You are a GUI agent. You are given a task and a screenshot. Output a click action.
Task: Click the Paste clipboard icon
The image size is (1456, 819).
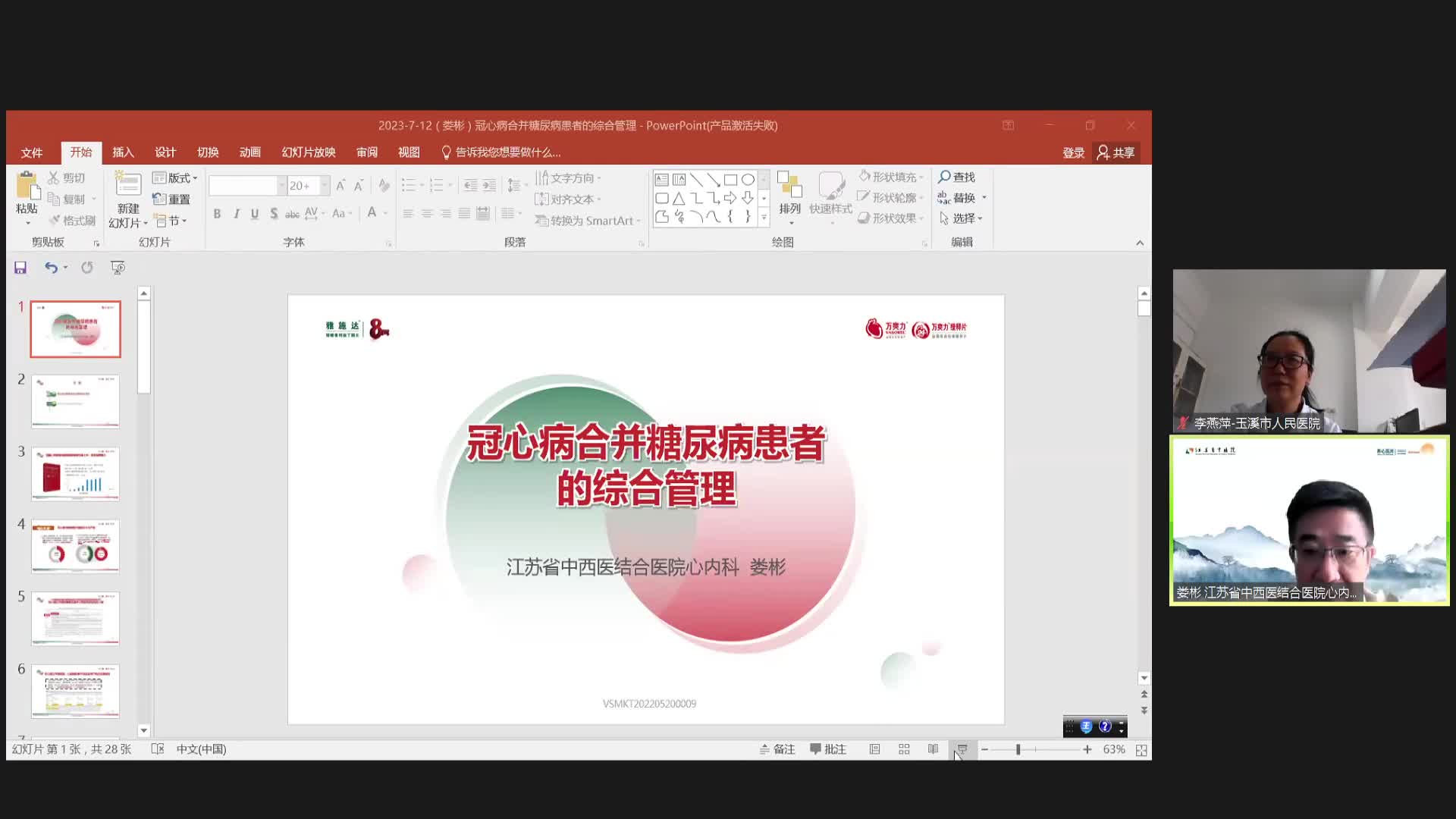27,186
